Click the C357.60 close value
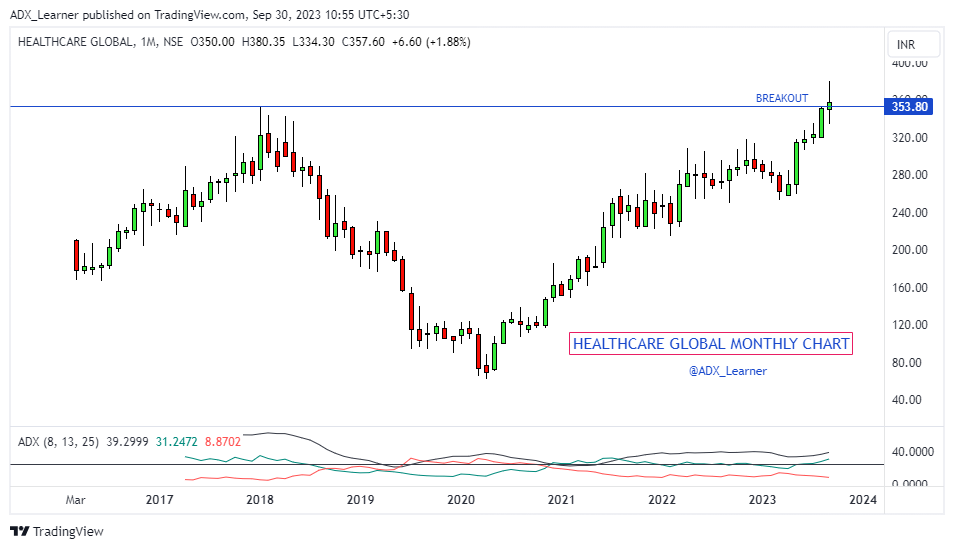 coord(363,42)
